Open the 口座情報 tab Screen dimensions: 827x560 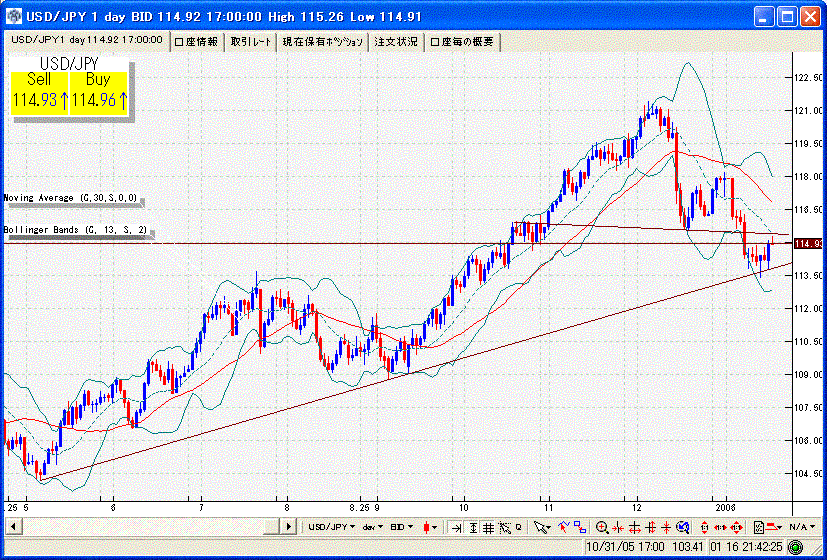[x=197, y=42]
